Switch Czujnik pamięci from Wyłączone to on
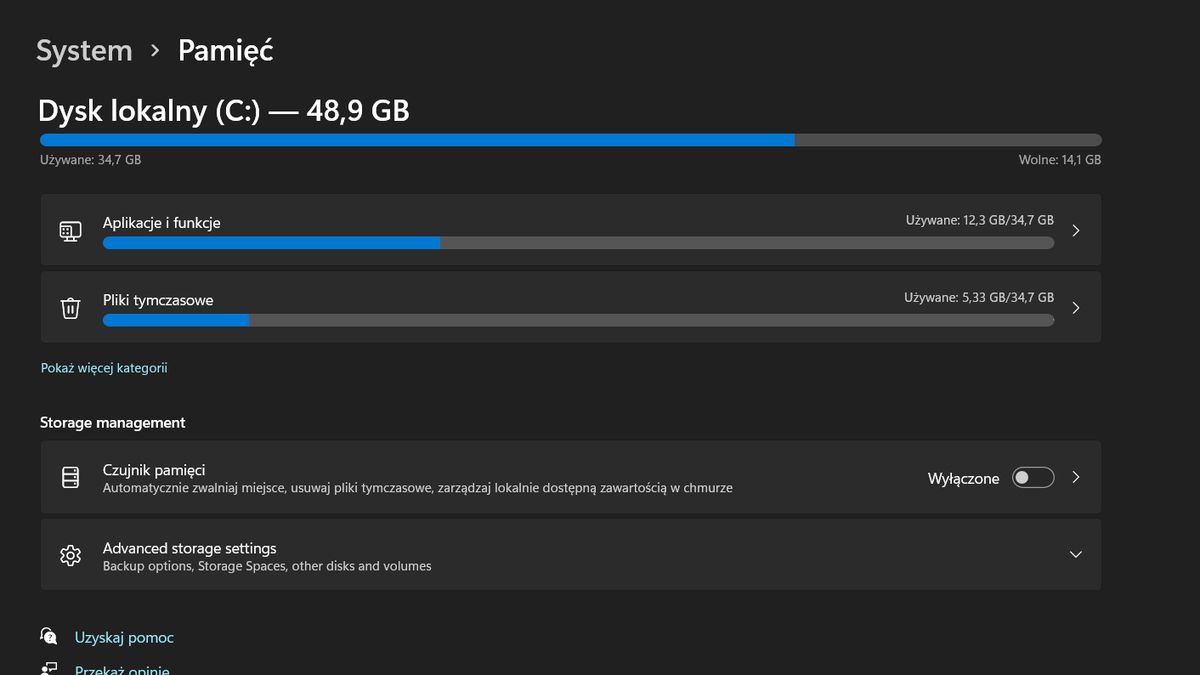 1032,477
